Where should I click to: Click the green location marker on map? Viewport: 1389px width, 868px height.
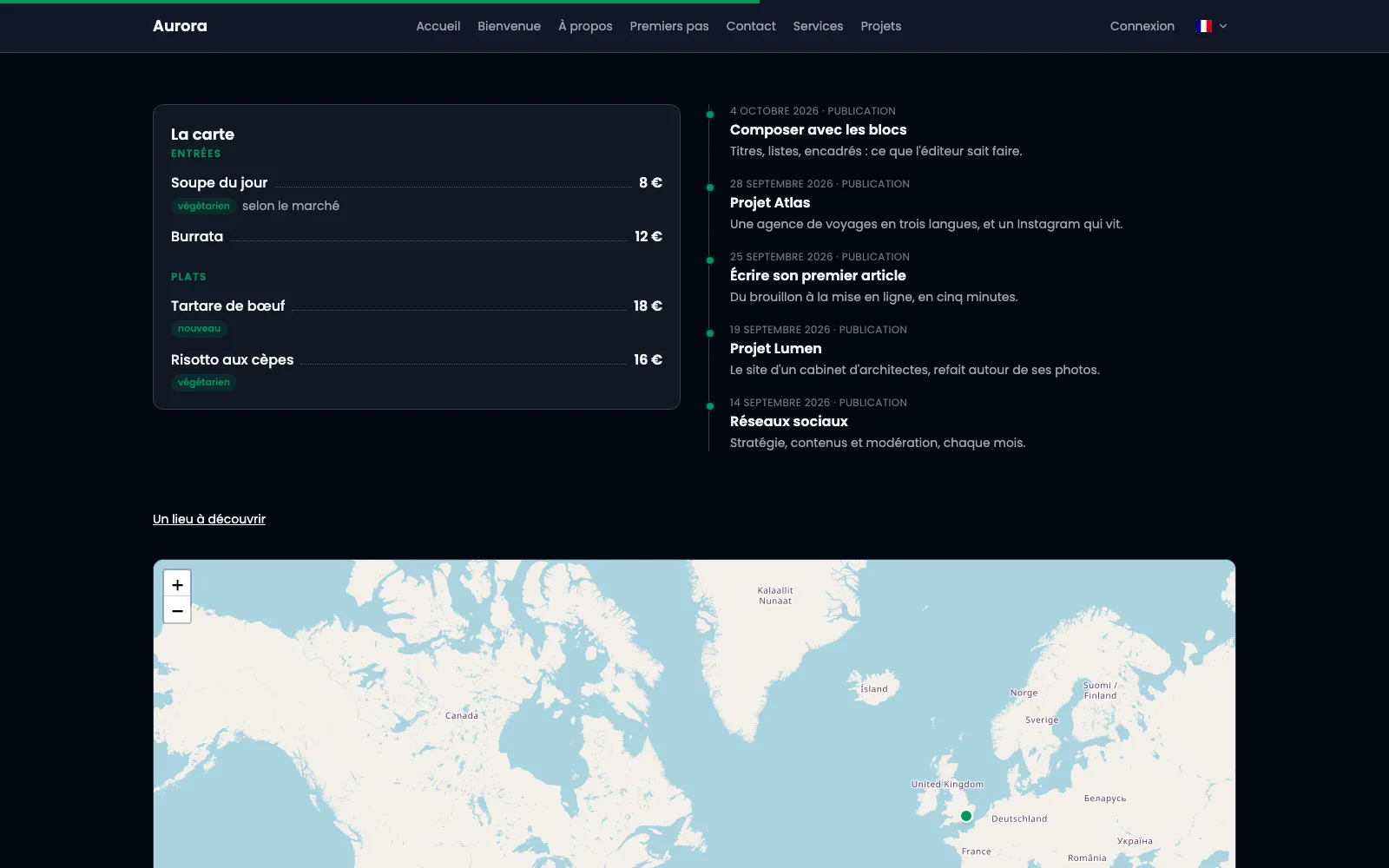tap(966, 816)
